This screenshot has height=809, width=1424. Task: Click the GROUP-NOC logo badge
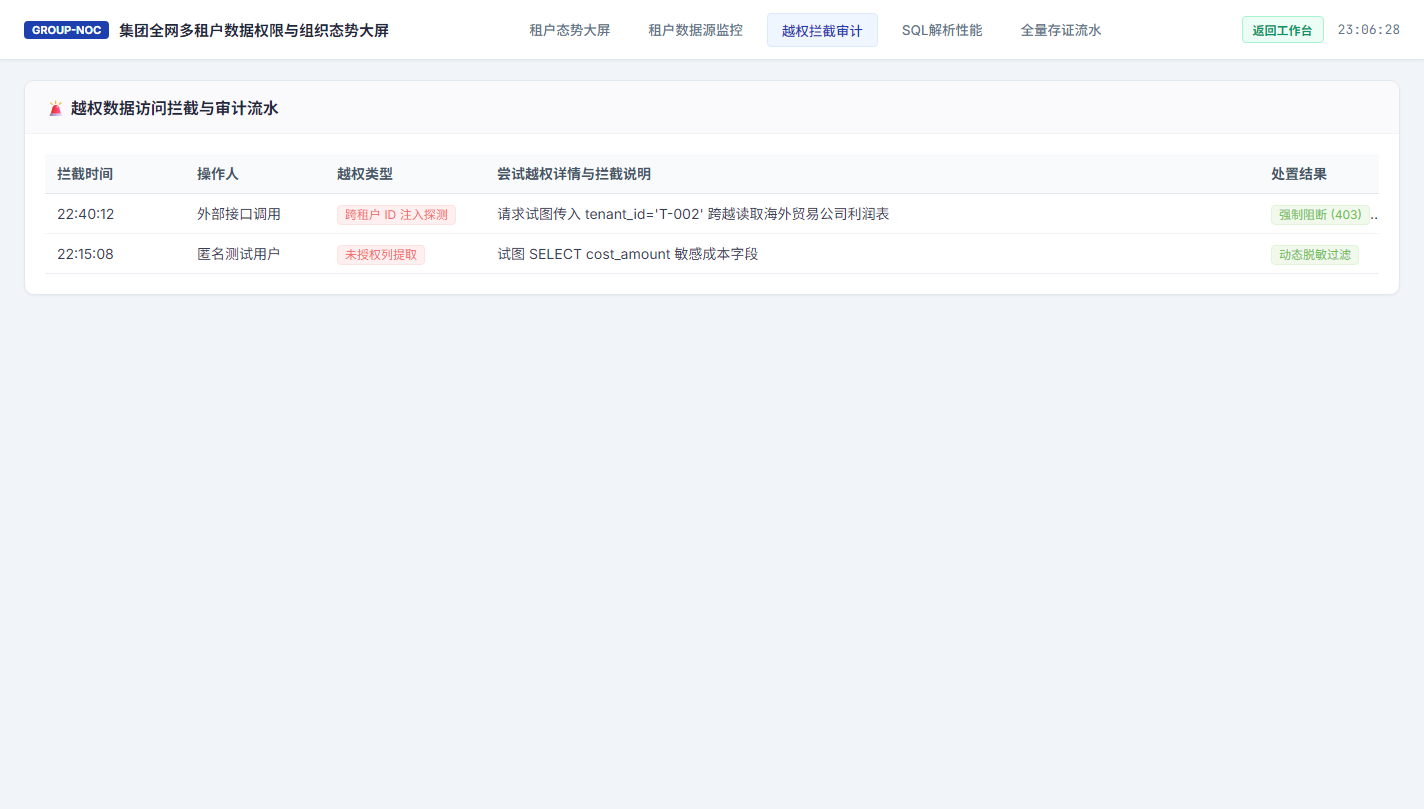(66, 30)
